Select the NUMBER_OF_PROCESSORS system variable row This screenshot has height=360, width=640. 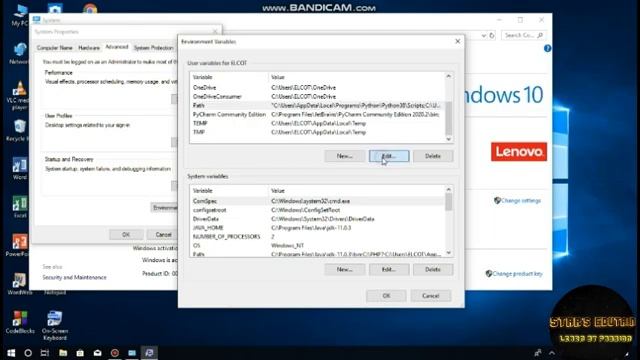click(317, 237)
